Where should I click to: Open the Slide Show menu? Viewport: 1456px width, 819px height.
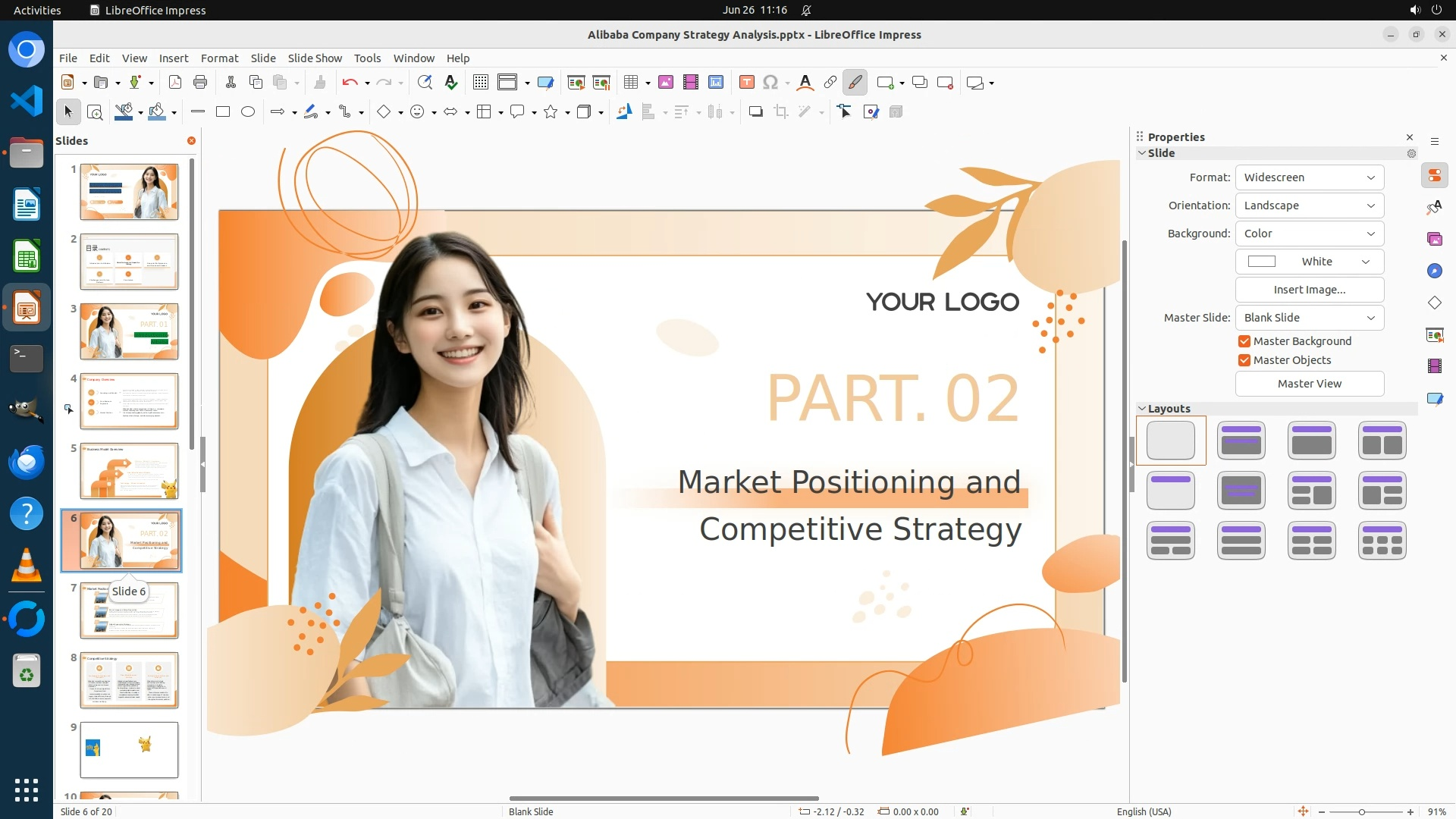point(315,58)
